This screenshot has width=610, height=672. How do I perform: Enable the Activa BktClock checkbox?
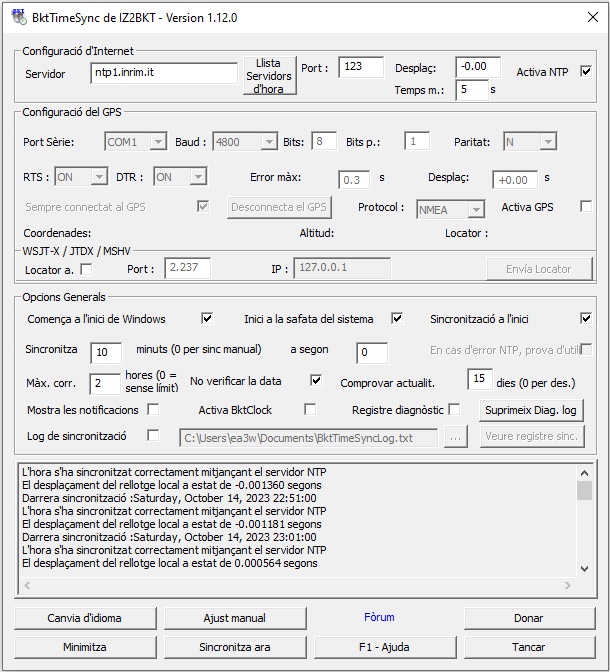click(x=310, y=409)
